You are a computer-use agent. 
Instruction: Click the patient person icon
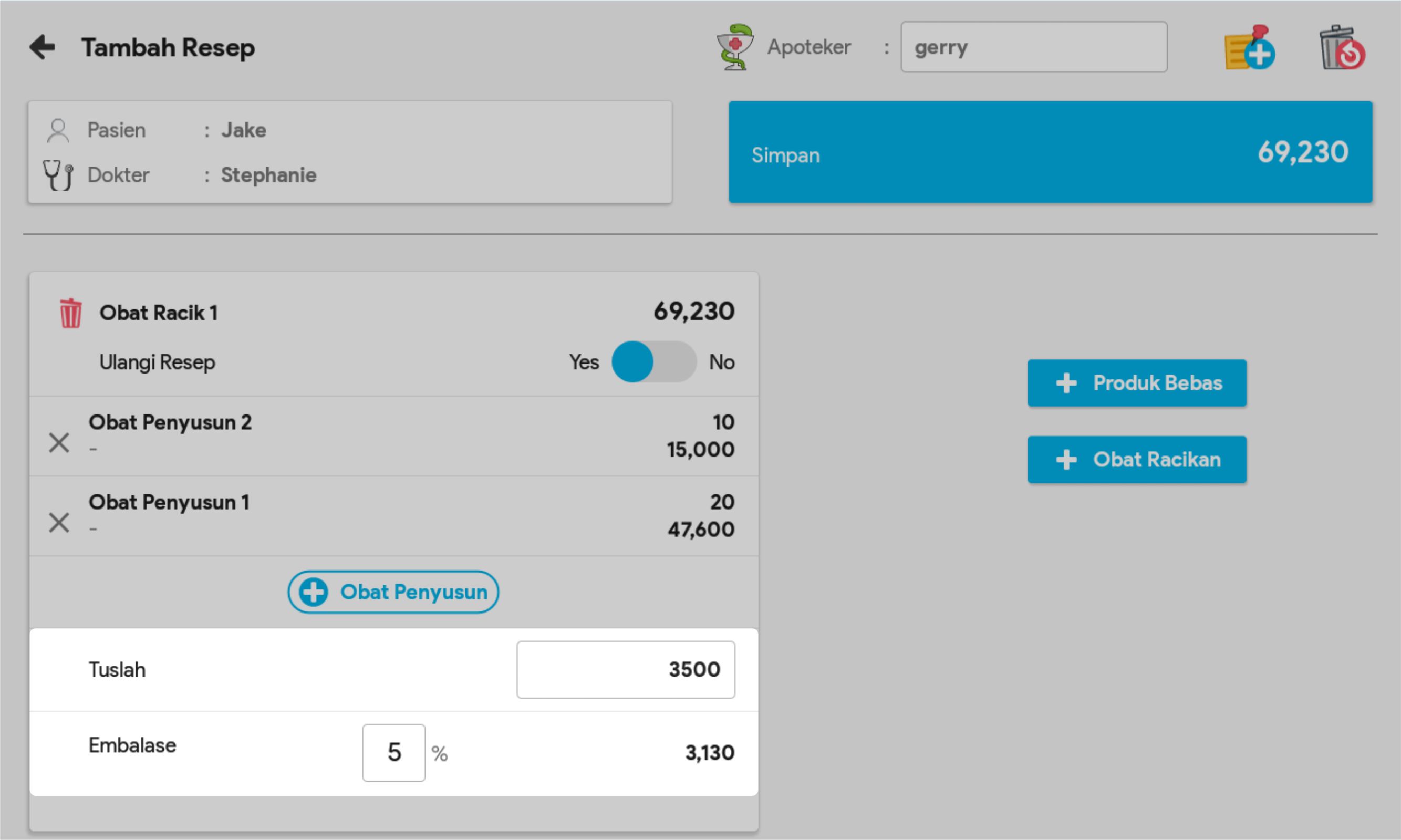click(58, 130)
